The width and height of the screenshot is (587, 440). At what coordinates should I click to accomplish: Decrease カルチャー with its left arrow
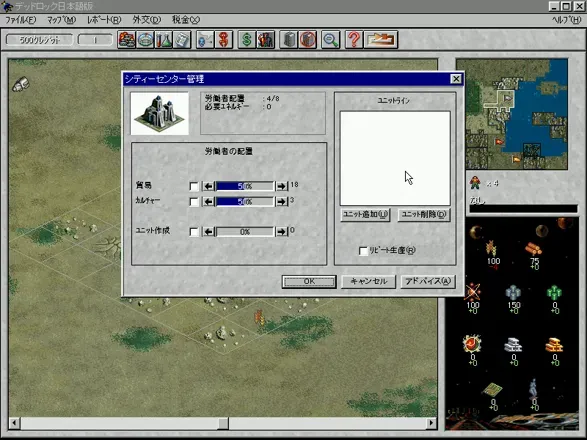(209, 202)
